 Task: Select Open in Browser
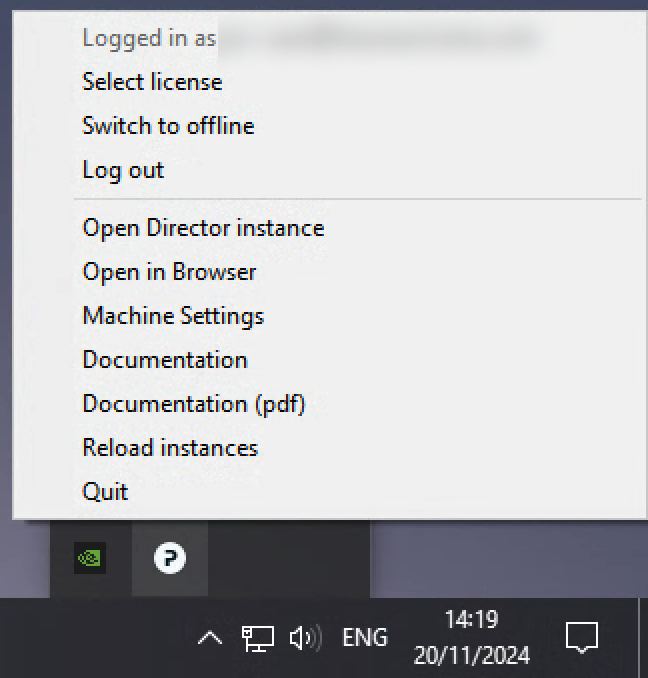click(169, 272)
